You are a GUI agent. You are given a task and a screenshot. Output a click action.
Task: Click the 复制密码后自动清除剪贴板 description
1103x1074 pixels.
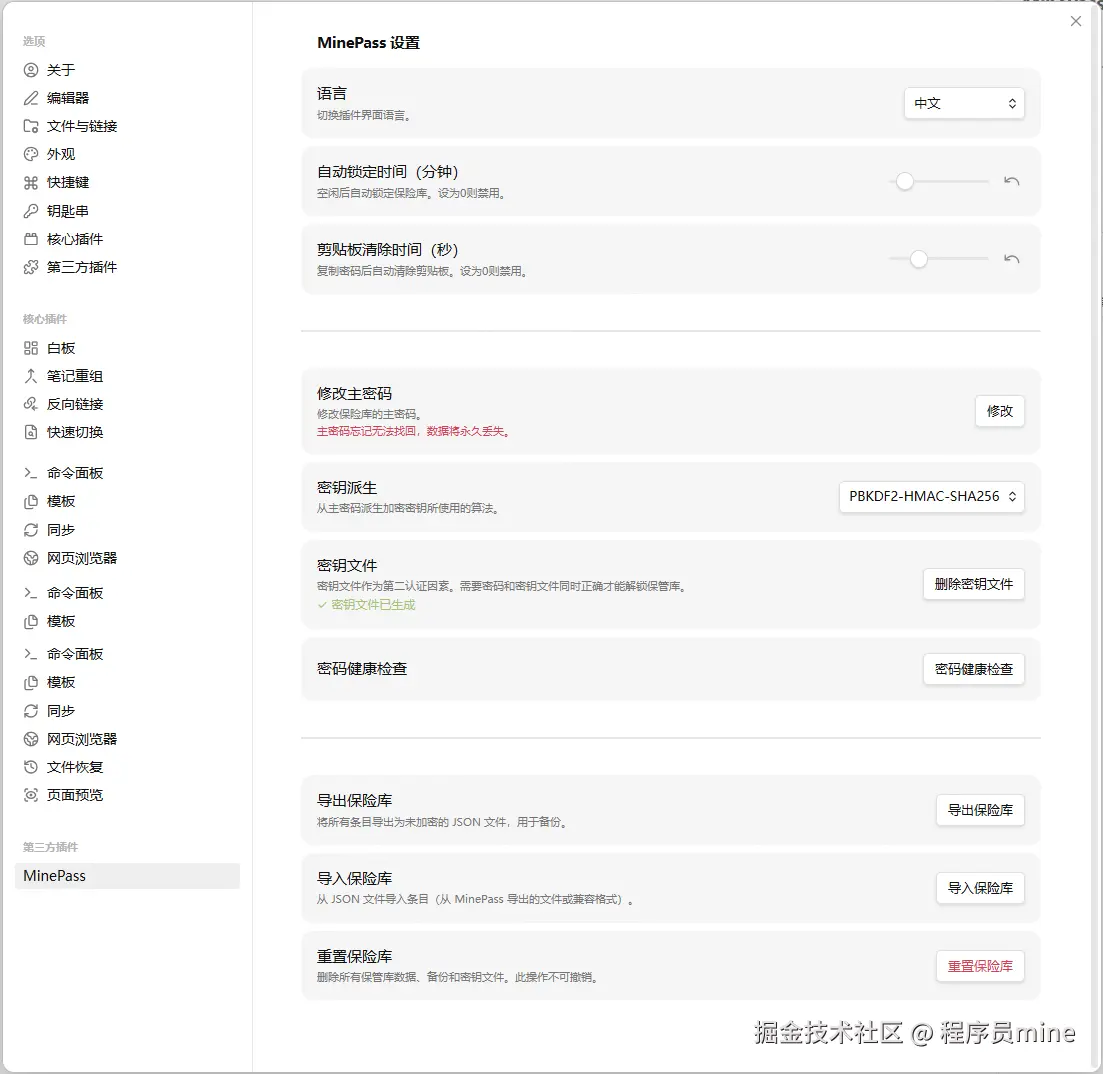[422, 271]
